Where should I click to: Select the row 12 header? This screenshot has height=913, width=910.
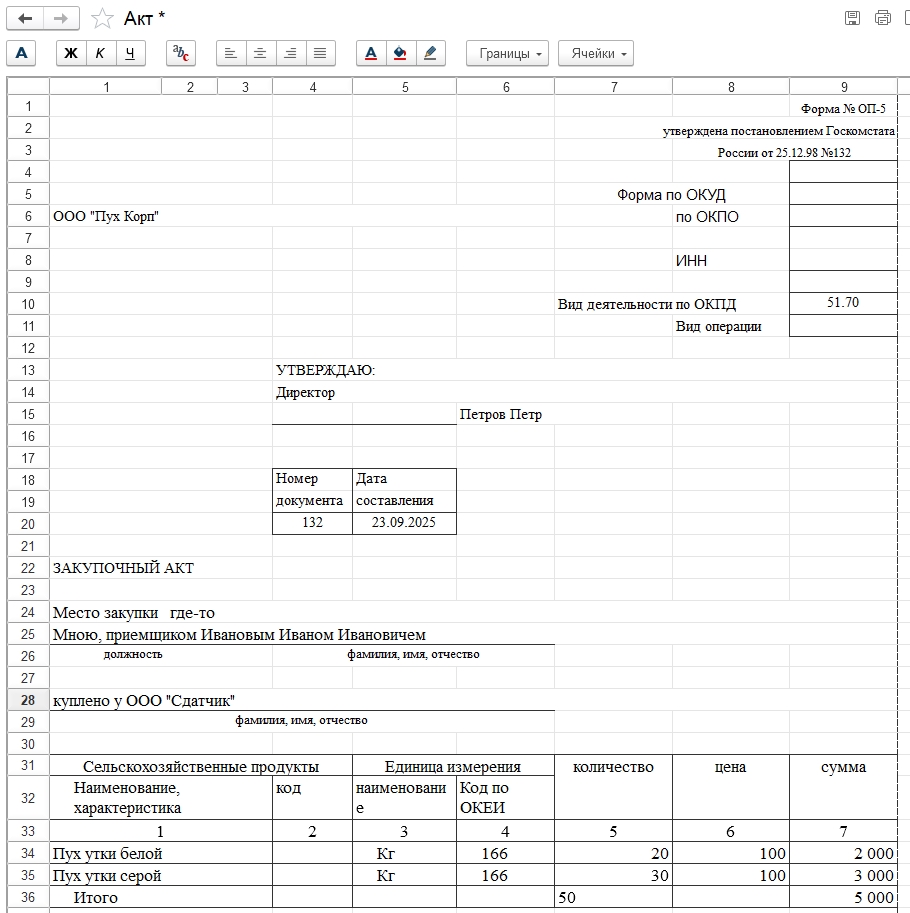(x=28, y=348)
